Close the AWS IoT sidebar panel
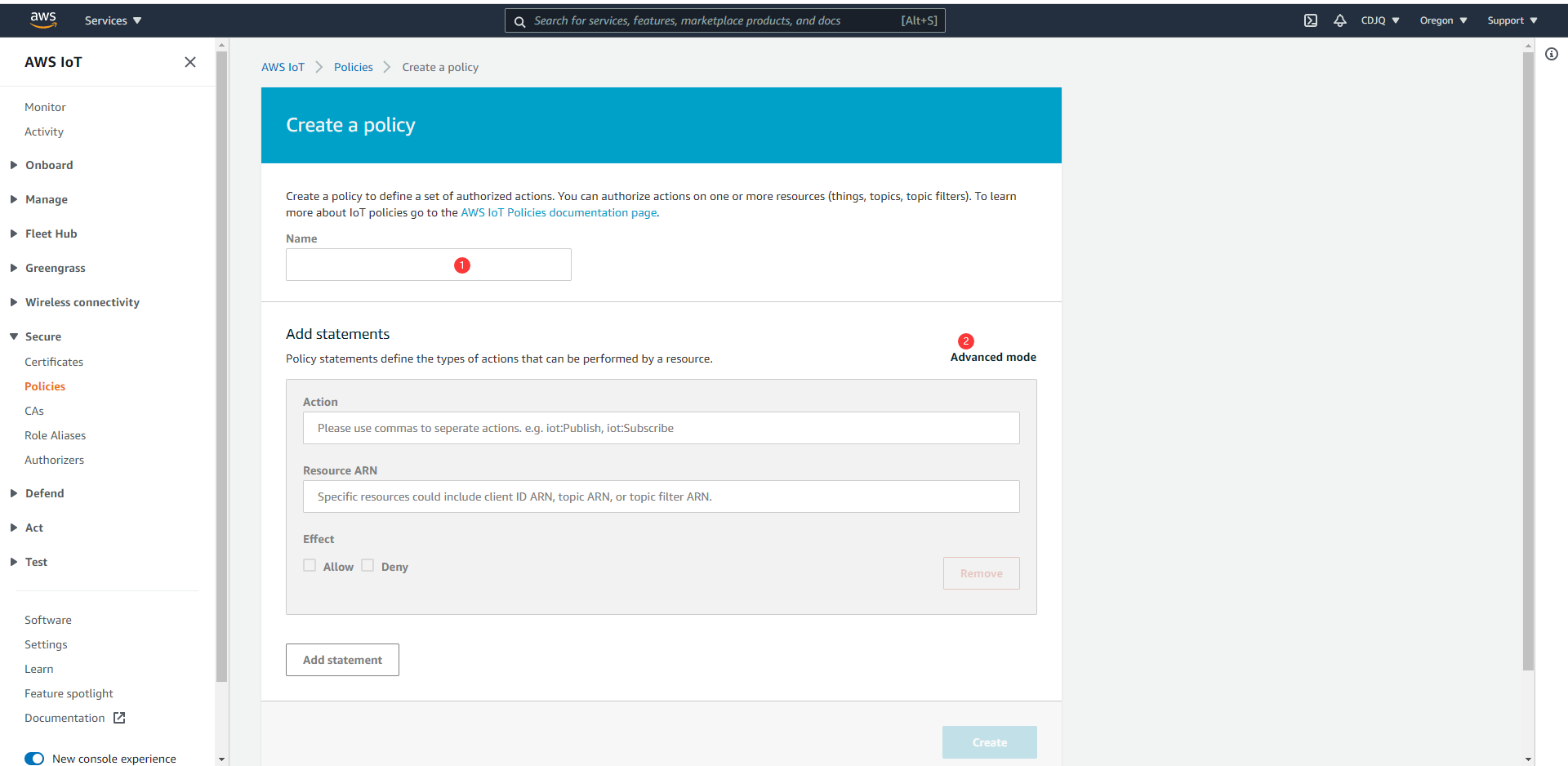The image size is (1568, 766). pyautogui.click(x=190, y=62)
